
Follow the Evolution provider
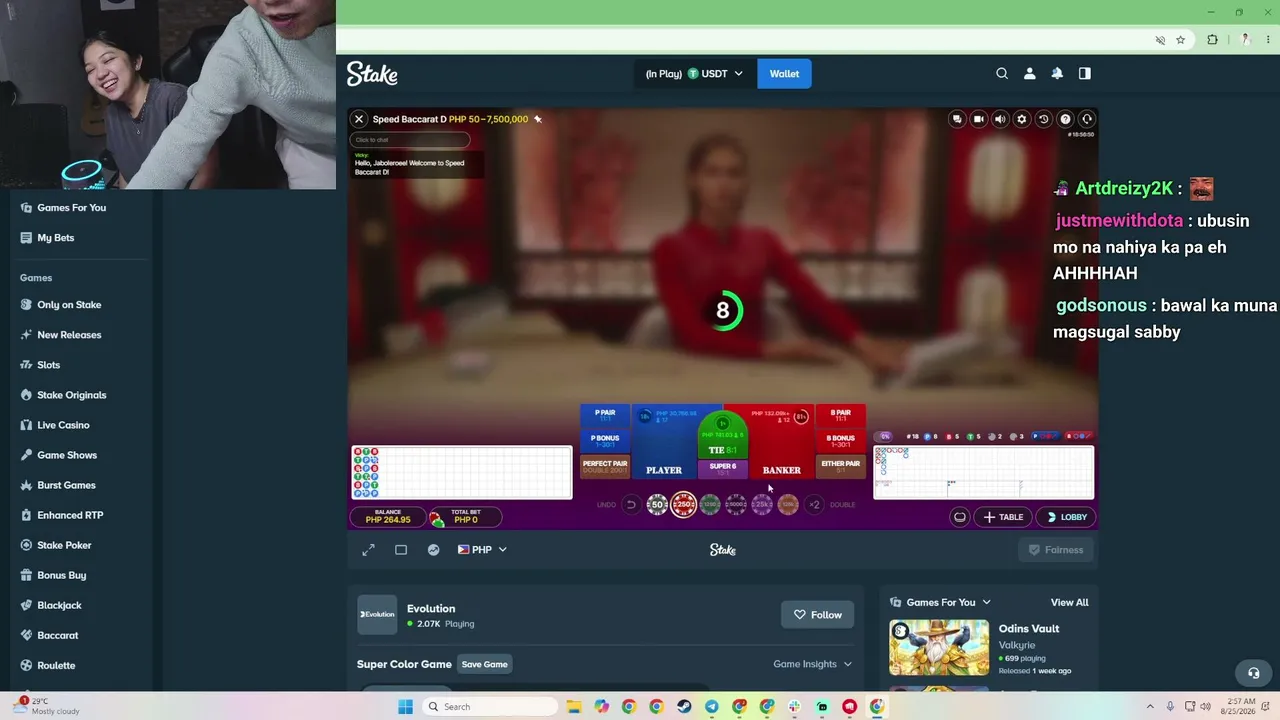817,615
